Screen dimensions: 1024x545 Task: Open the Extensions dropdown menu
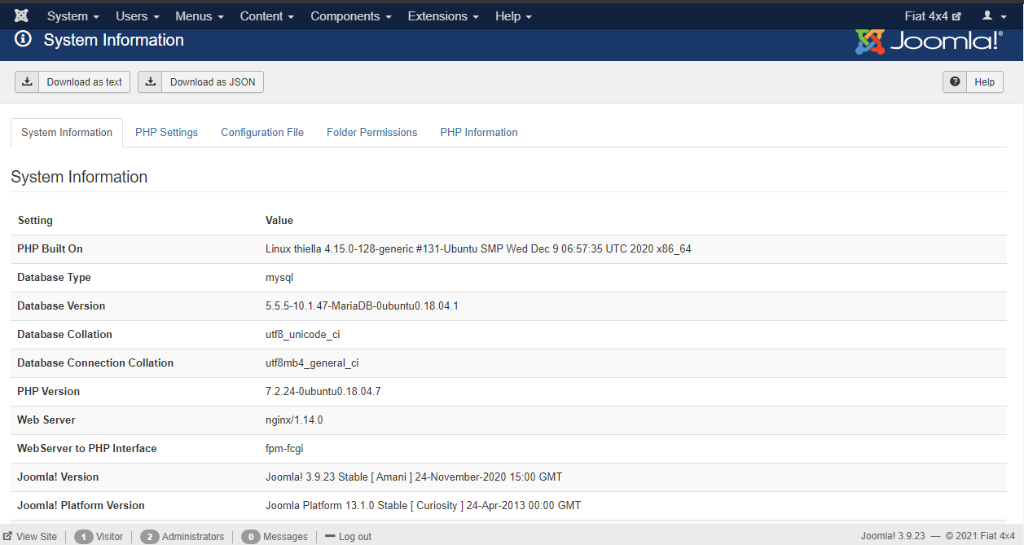(x=443, y=16)
